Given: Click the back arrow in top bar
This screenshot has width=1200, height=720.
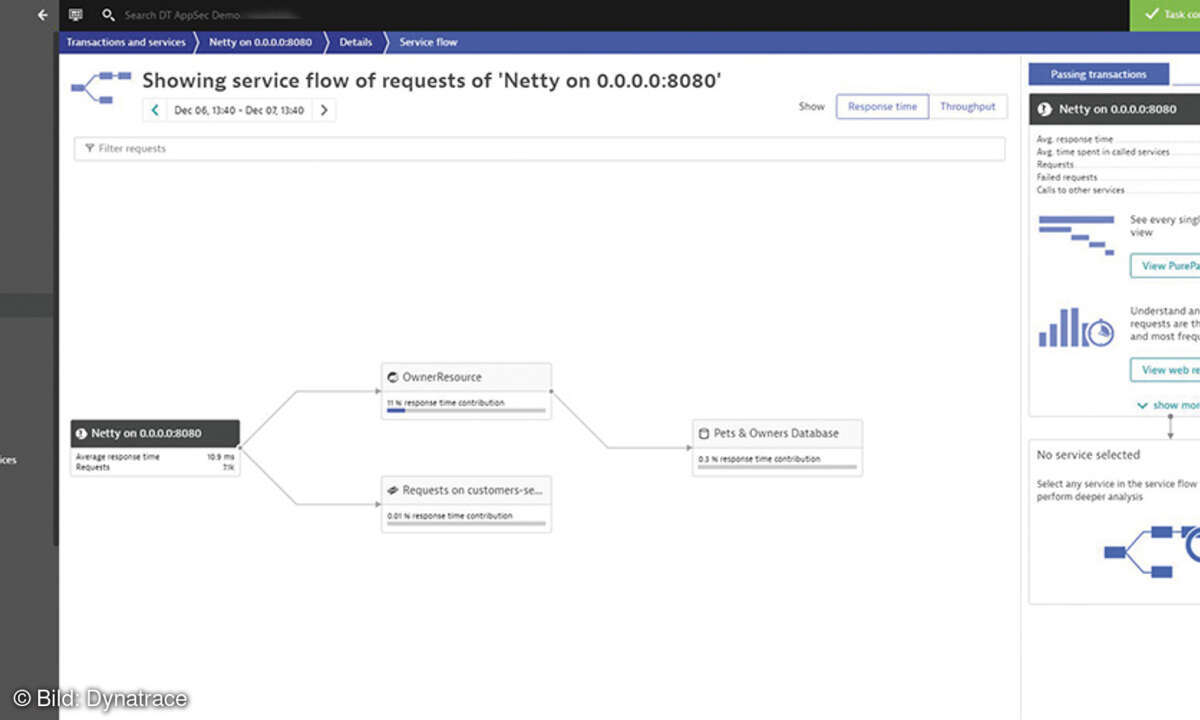Looking at the screenshot, I should 42,15.
